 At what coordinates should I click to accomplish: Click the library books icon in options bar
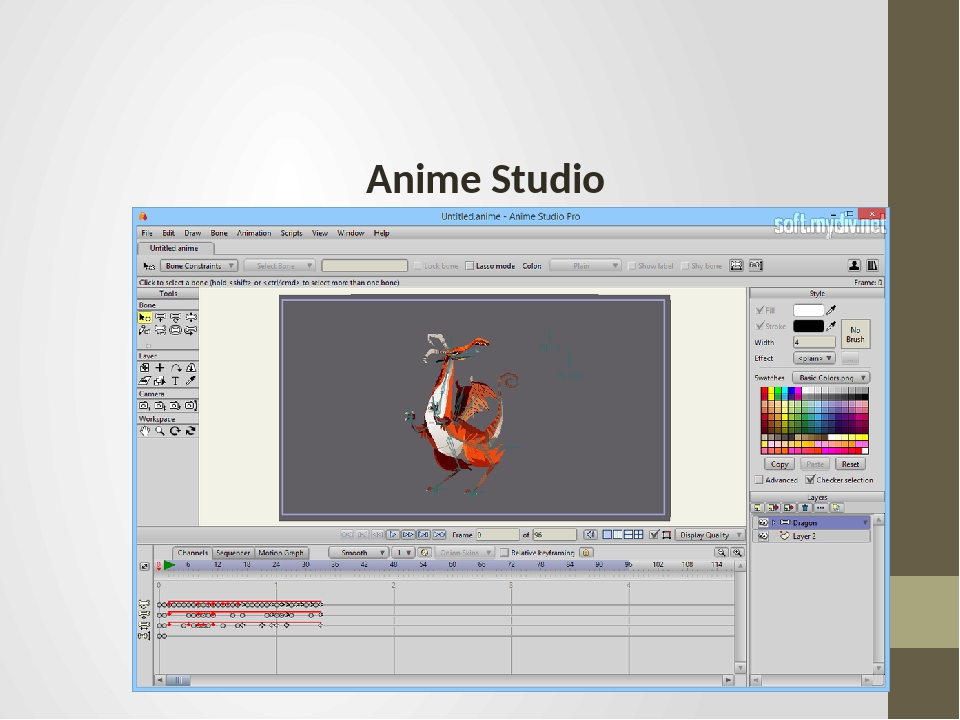(x=872, y=265)
